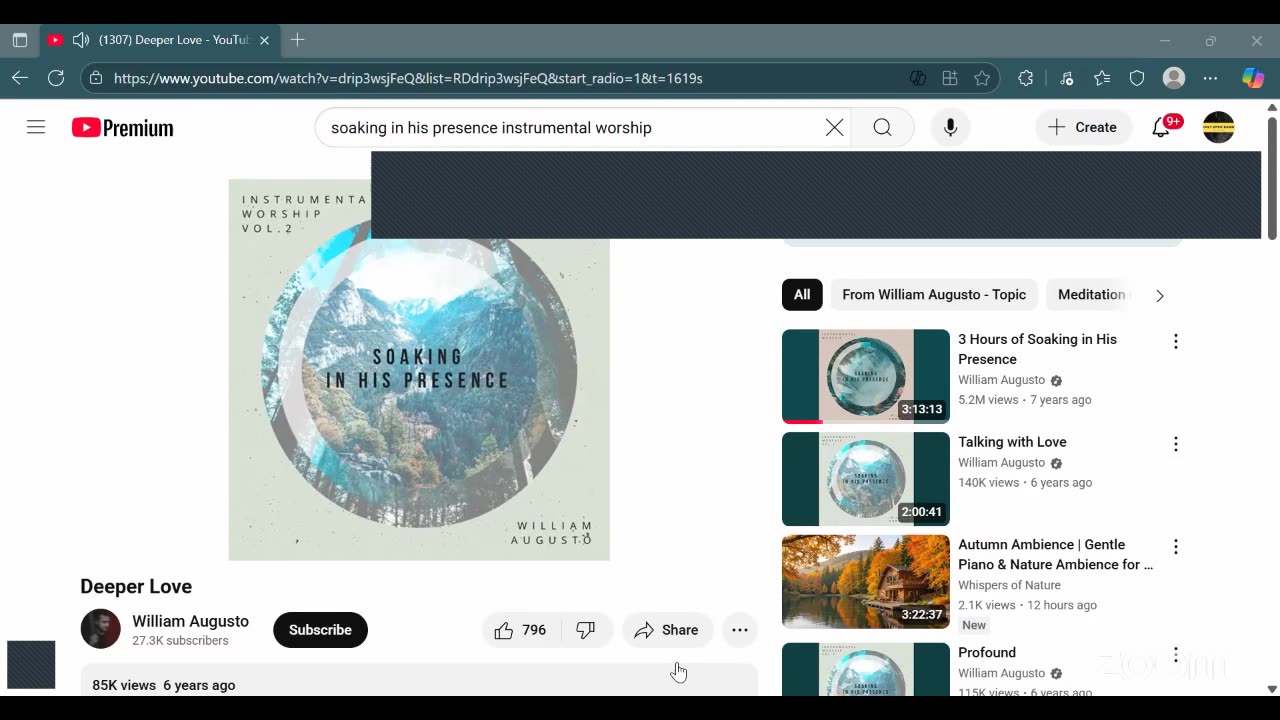Open the tab actions menu icon

pyautogui.click(x=20, y=40)
